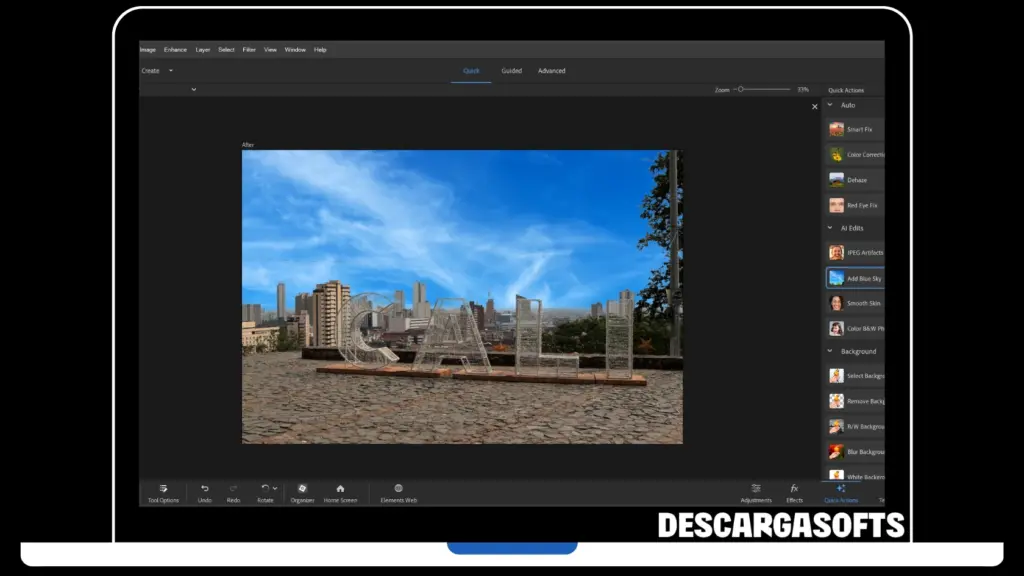Open the Effects panel

tap(795, 493)
